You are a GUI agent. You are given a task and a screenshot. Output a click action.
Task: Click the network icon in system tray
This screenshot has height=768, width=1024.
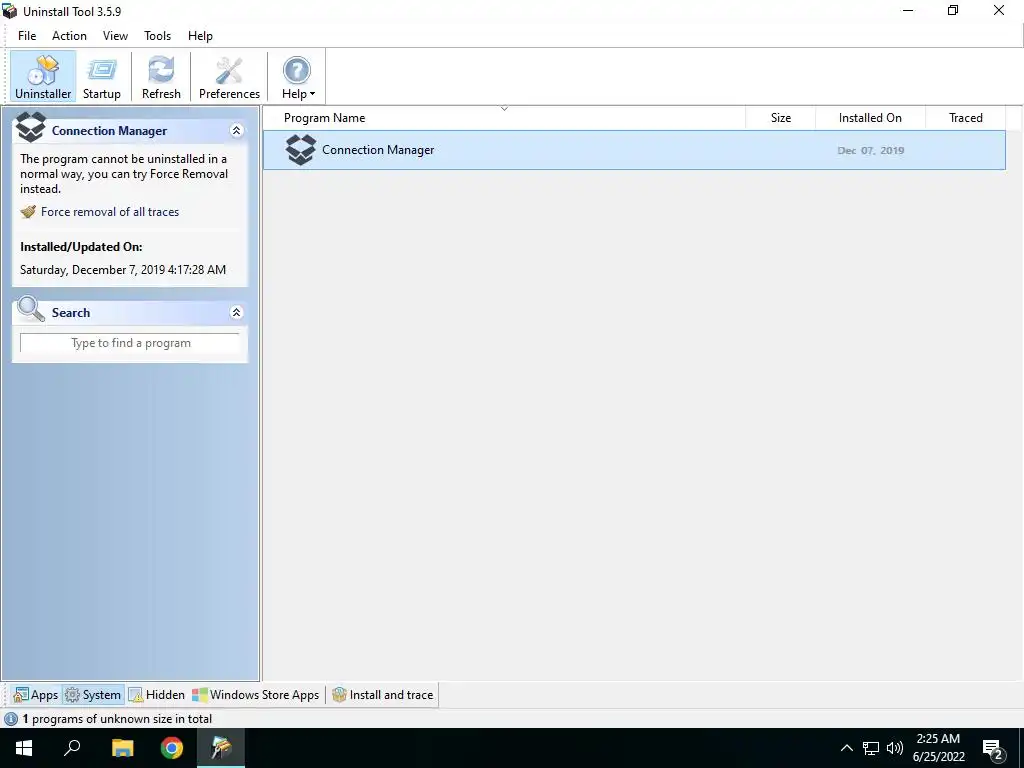(x=871, y=748)
